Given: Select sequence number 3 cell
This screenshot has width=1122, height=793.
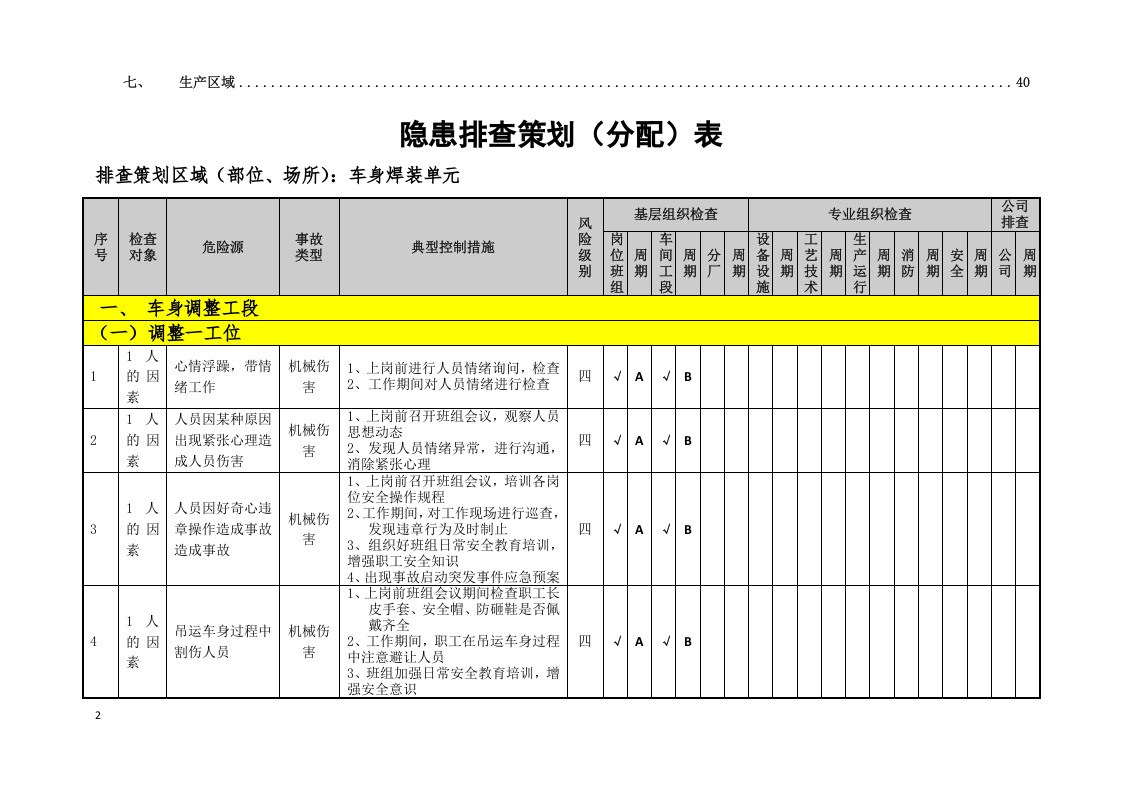Looking at the screenshot, I should [101, 529].
